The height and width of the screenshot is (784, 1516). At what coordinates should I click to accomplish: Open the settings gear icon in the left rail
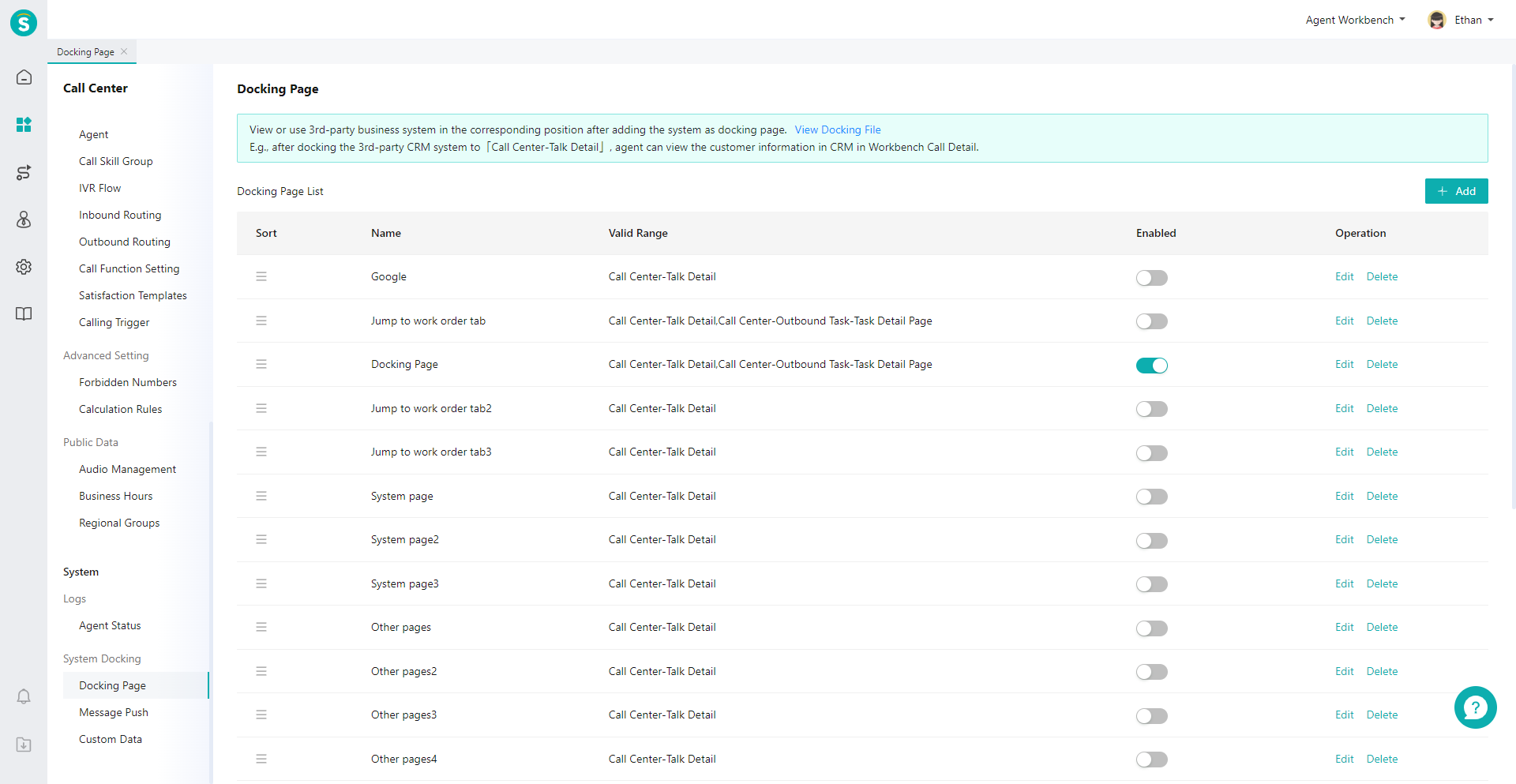pyautogui.click(x=24, y=267)
